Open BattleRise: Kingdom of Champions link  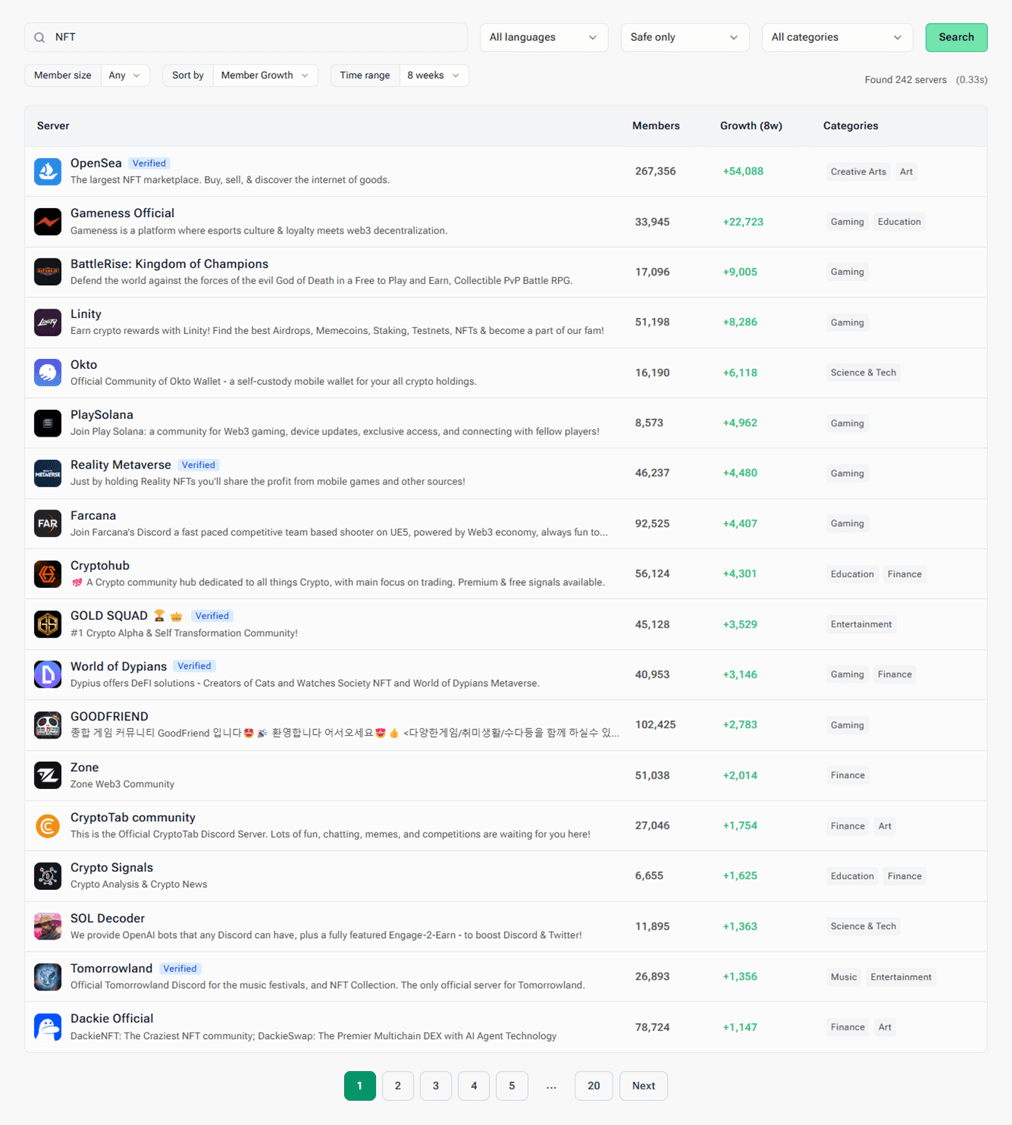click(x=169, y=263)
